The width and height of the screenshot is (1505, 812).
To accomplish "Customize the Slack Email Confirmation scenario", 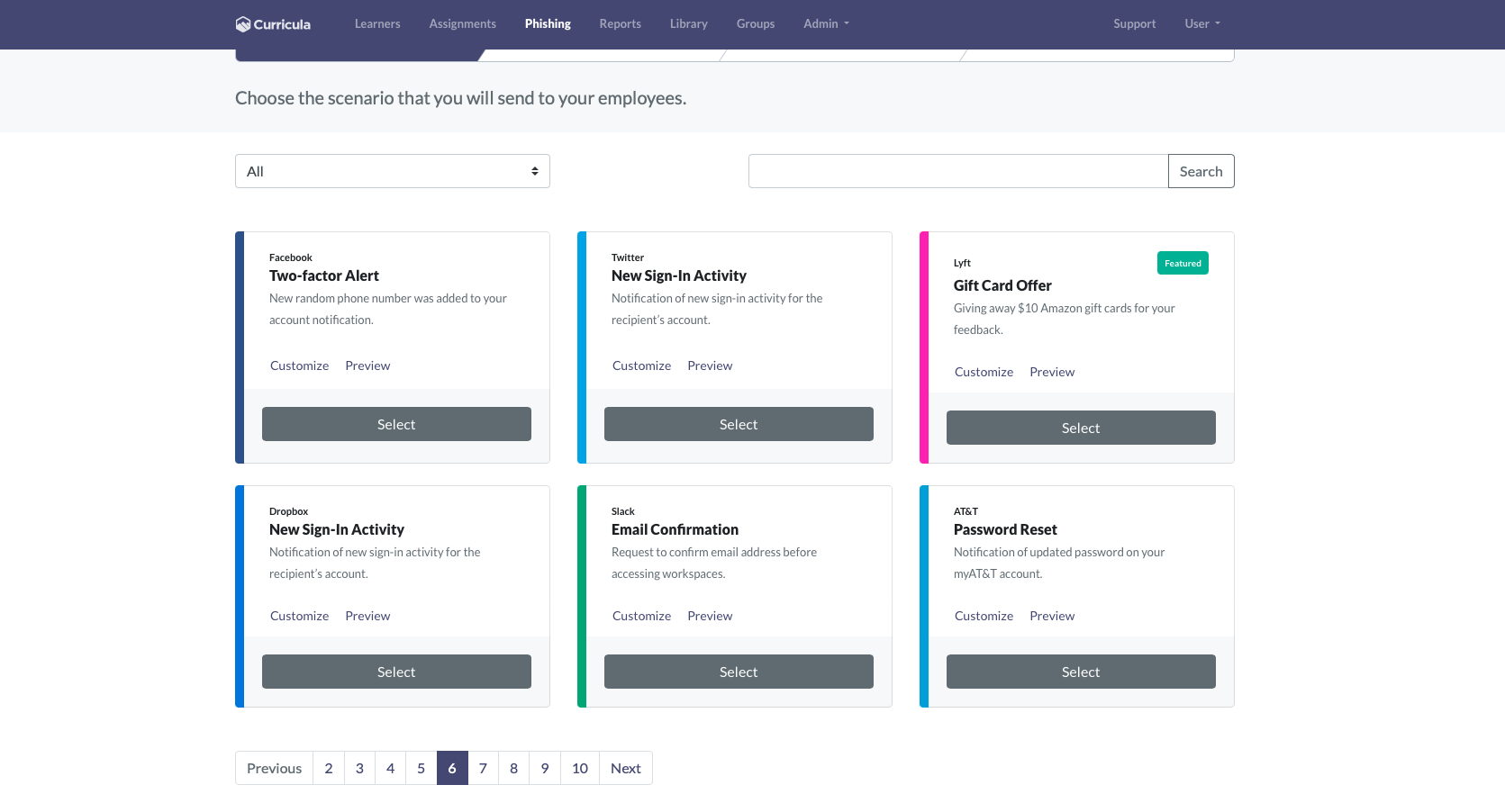I will tap(642, 616).
